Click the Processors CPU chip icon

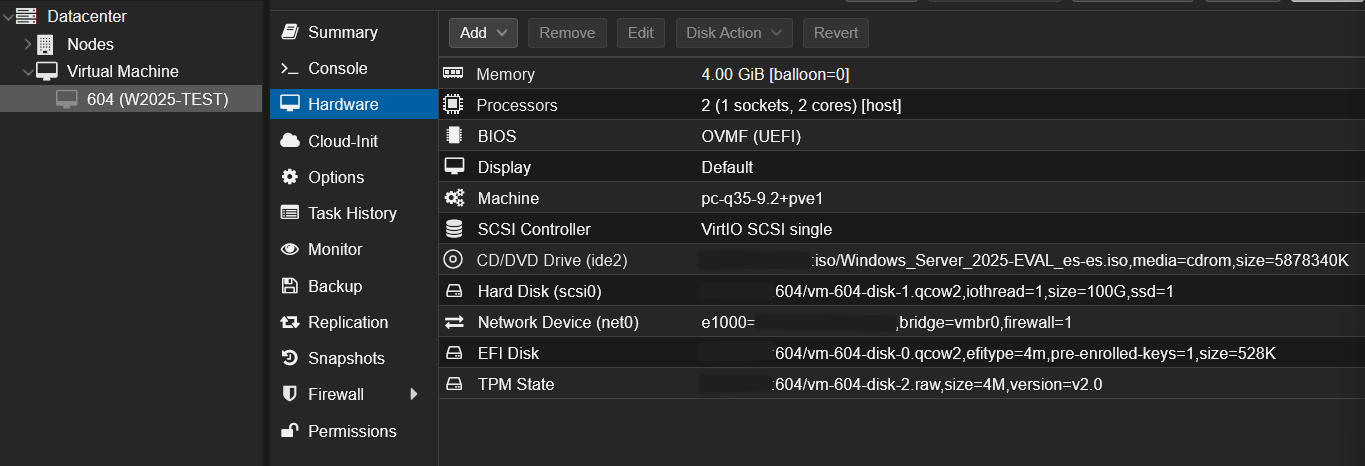pyautogui.click(x=453, y=105)
